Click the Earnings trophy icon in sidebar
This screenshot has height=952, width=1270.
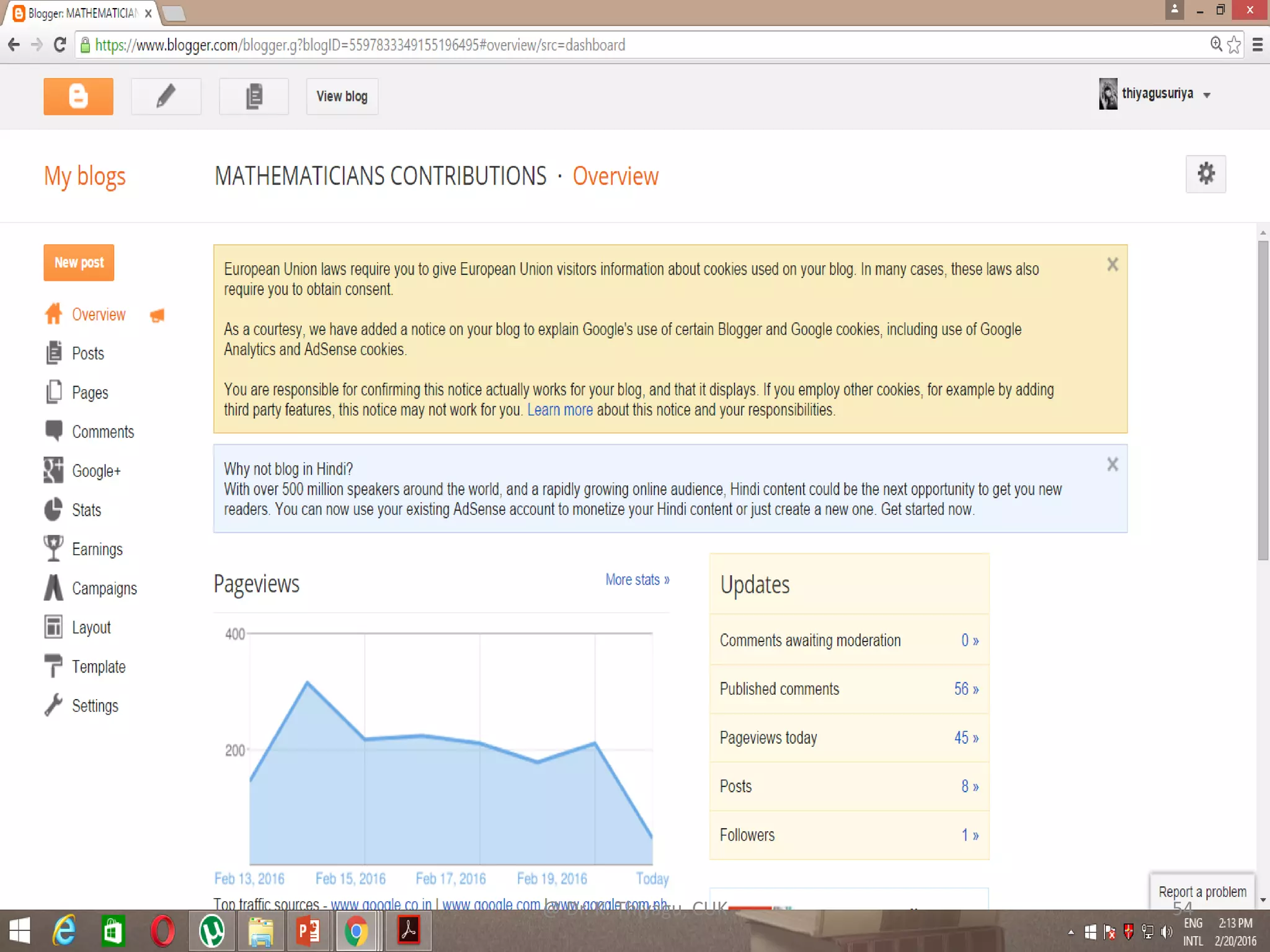[53, 549]
